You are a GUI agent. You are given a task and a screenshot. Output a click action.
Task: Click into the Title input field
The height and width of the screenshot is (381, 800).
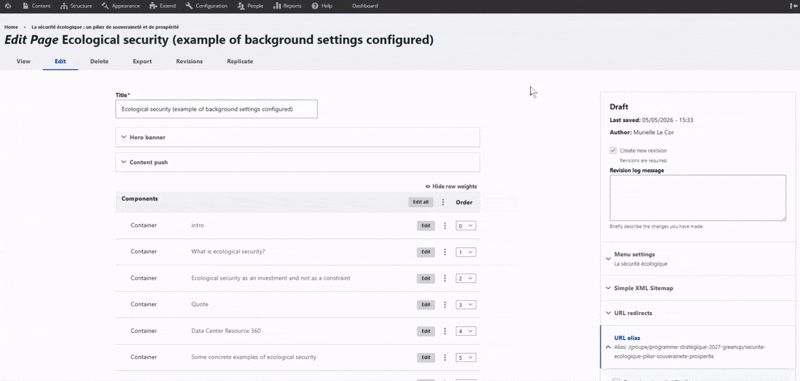click(216, 109)
